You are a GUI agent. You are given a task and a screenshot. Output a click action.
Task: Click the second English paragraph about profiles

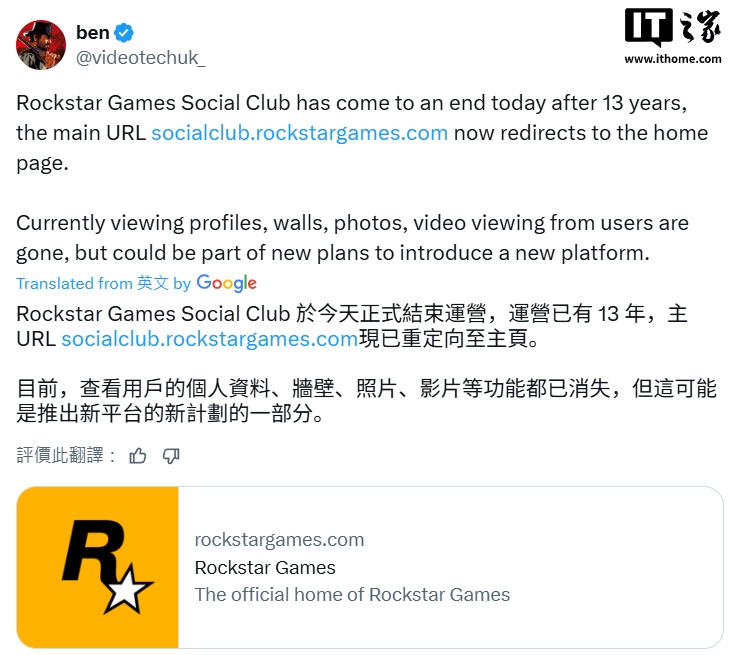click(x=352, y=238)
